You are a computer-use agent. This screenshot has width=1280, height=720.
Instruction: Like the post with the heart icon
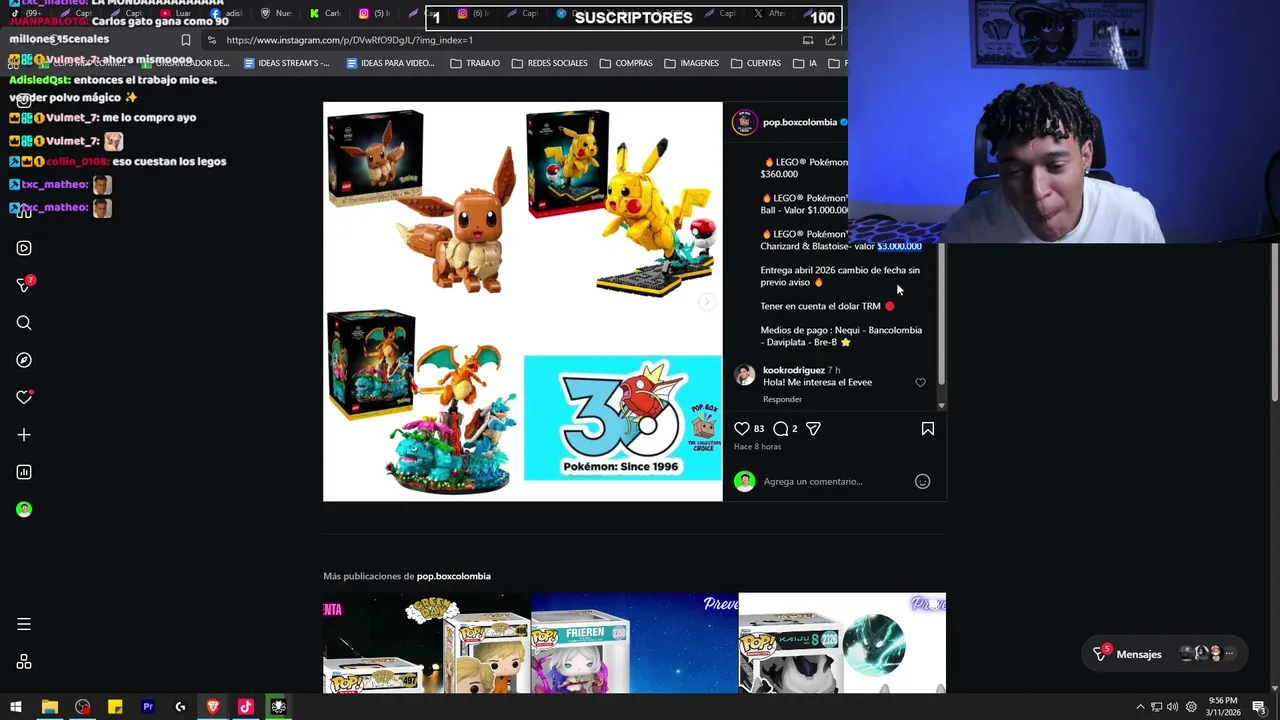pos(742,429)
